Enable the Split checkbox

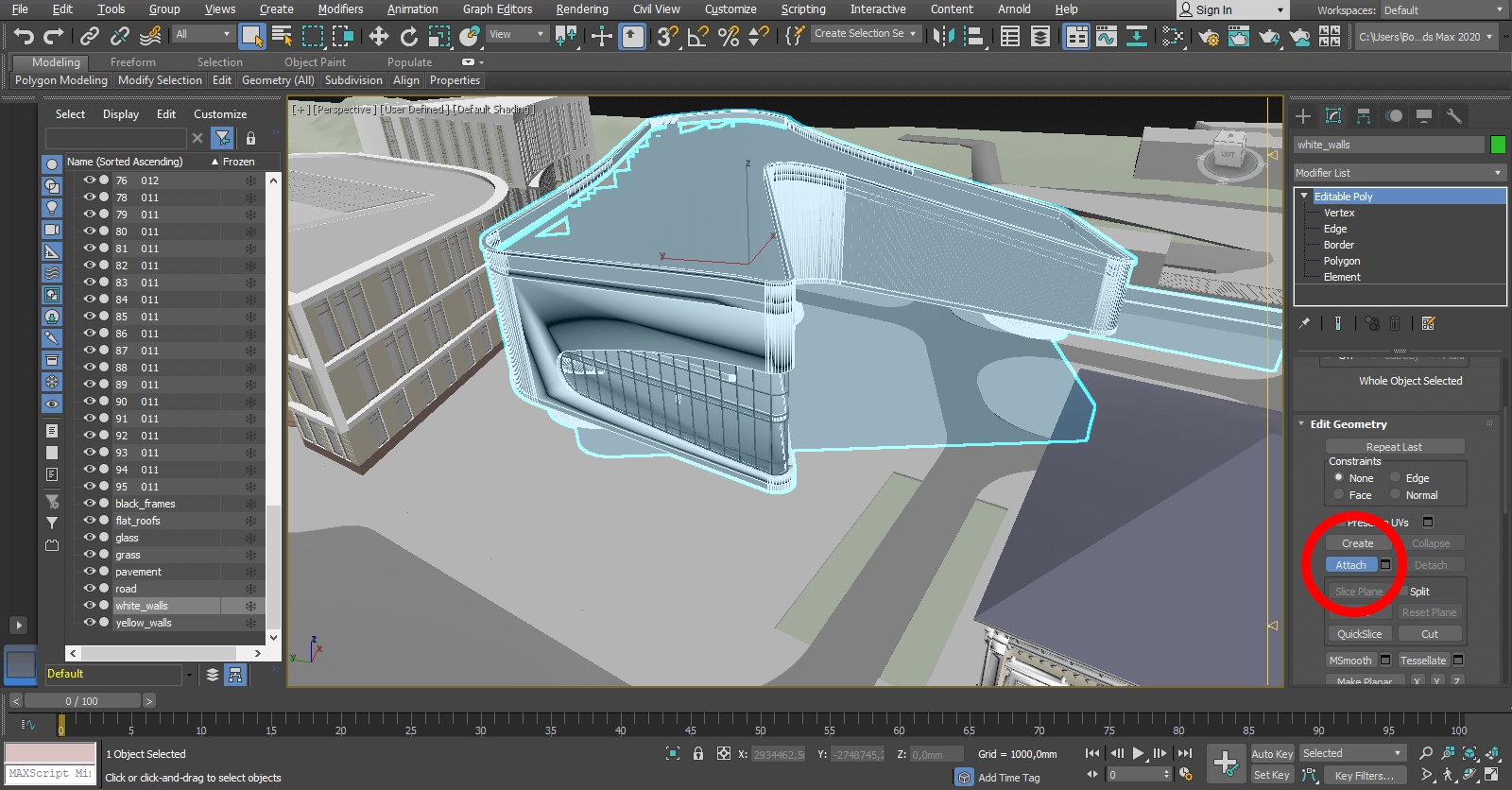point(1402,592)
